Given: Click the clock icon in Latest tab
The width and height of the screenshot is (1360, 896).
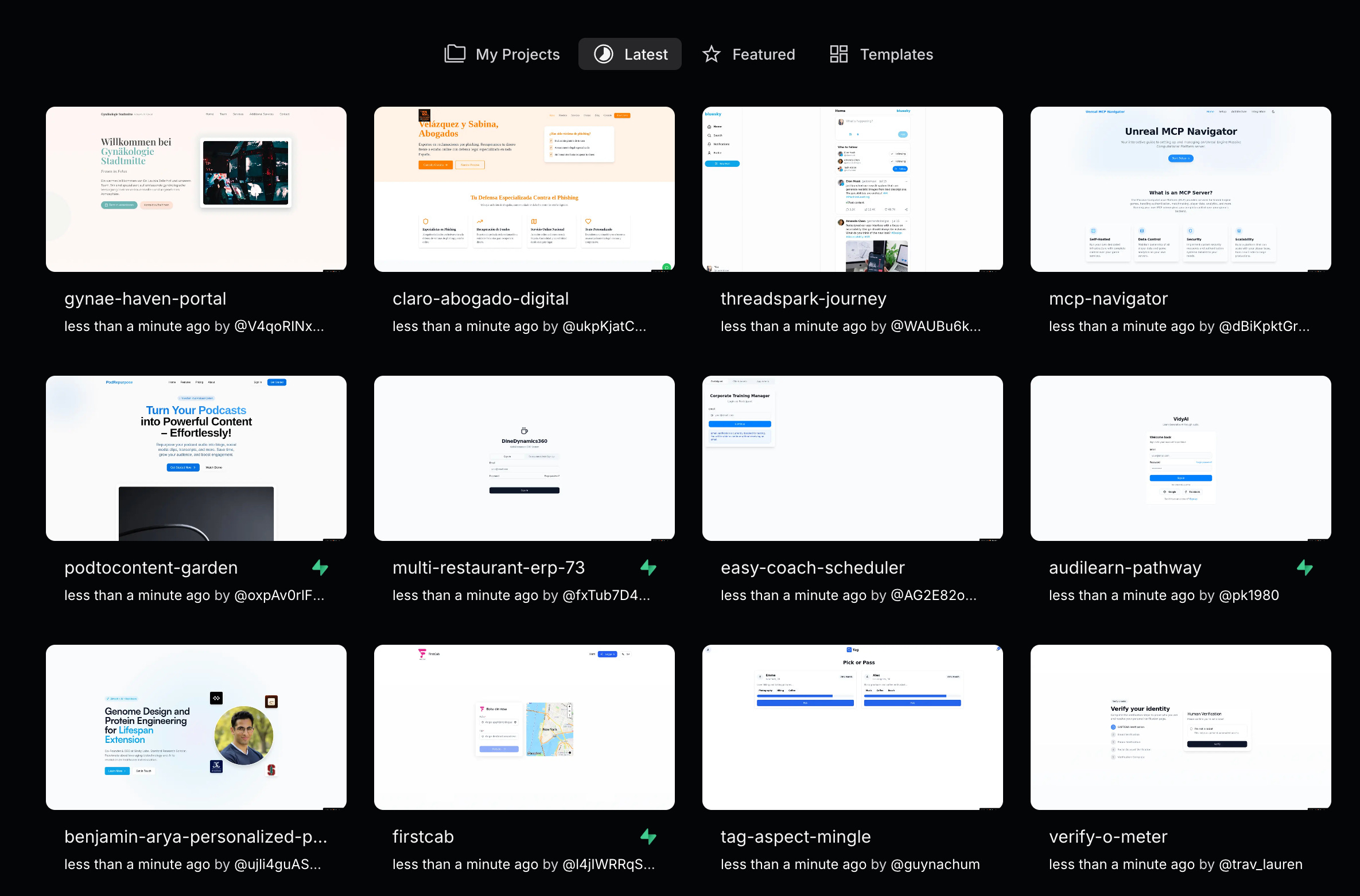Looking at the screenshot, I should tap(603, 54).
